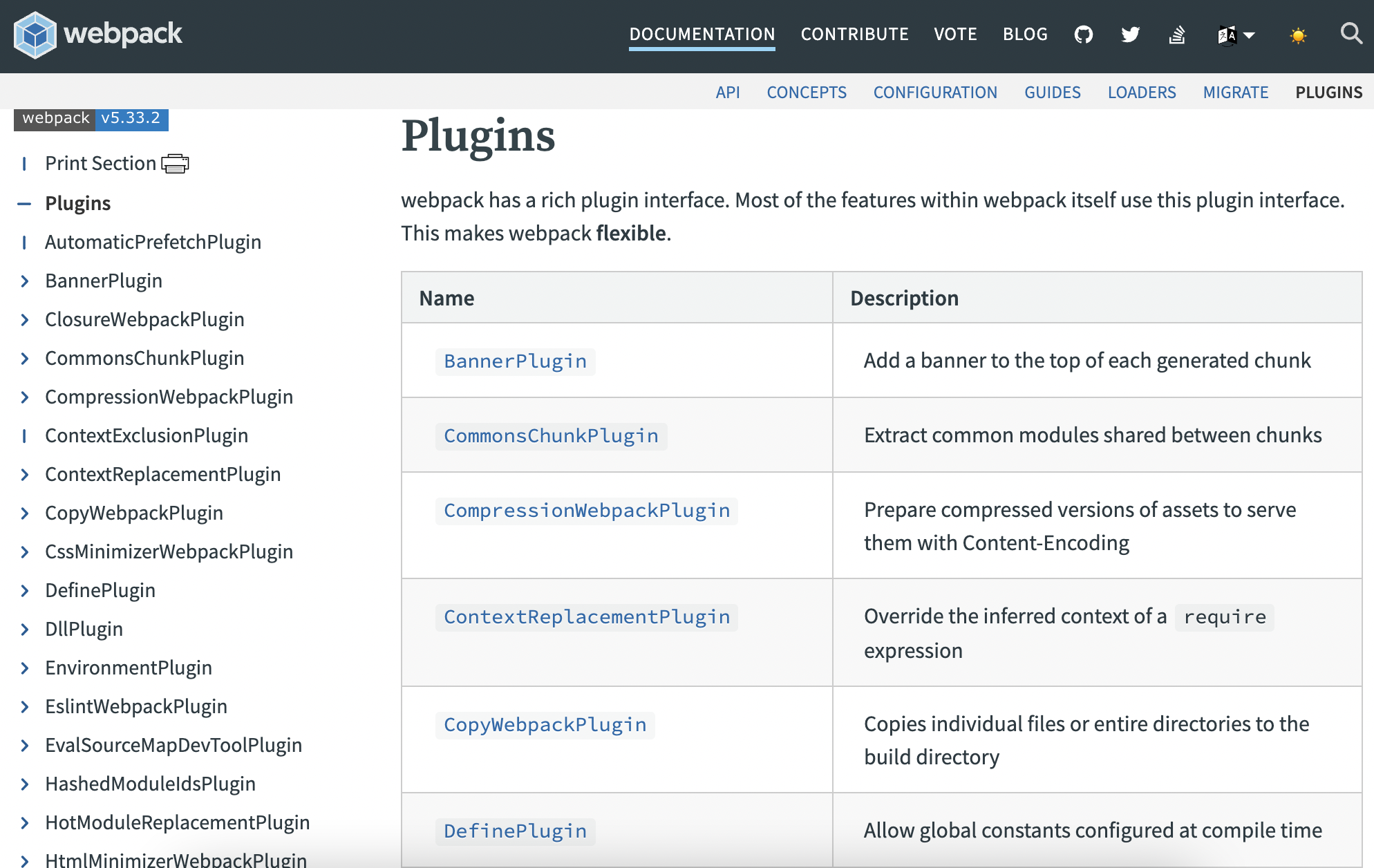This screenshot has width=1374, height=868.
Task: Open search with the magnifier icon
Action: 1351,33
